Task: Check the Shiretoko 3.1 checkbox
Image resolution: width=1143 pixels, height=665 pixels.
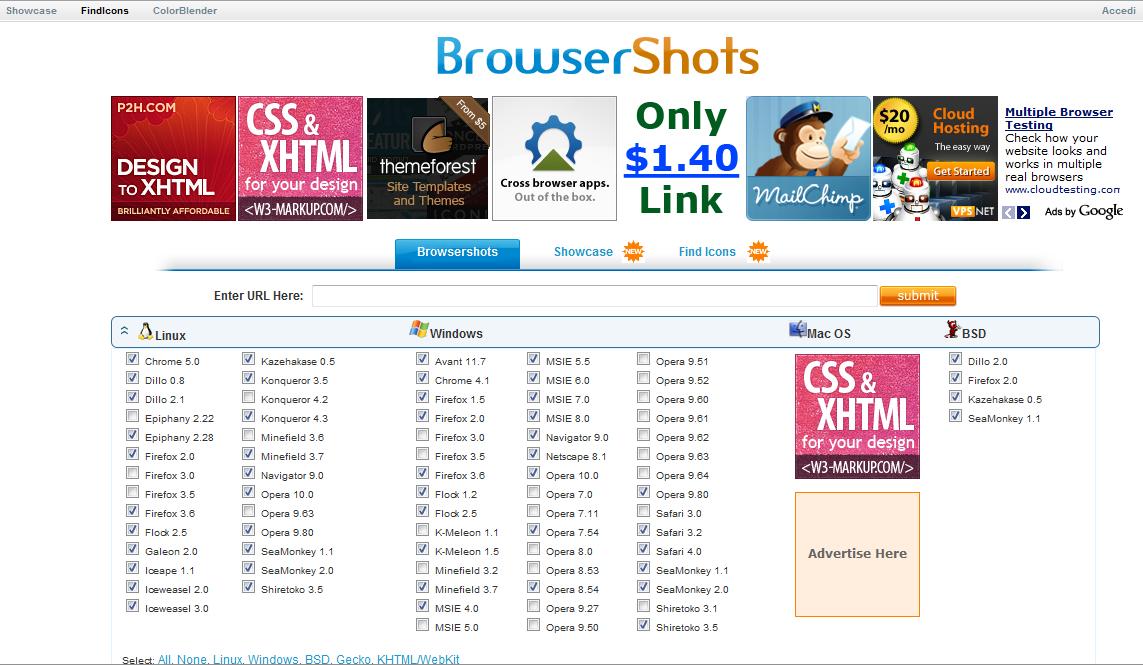Action: tap(643, 606)
